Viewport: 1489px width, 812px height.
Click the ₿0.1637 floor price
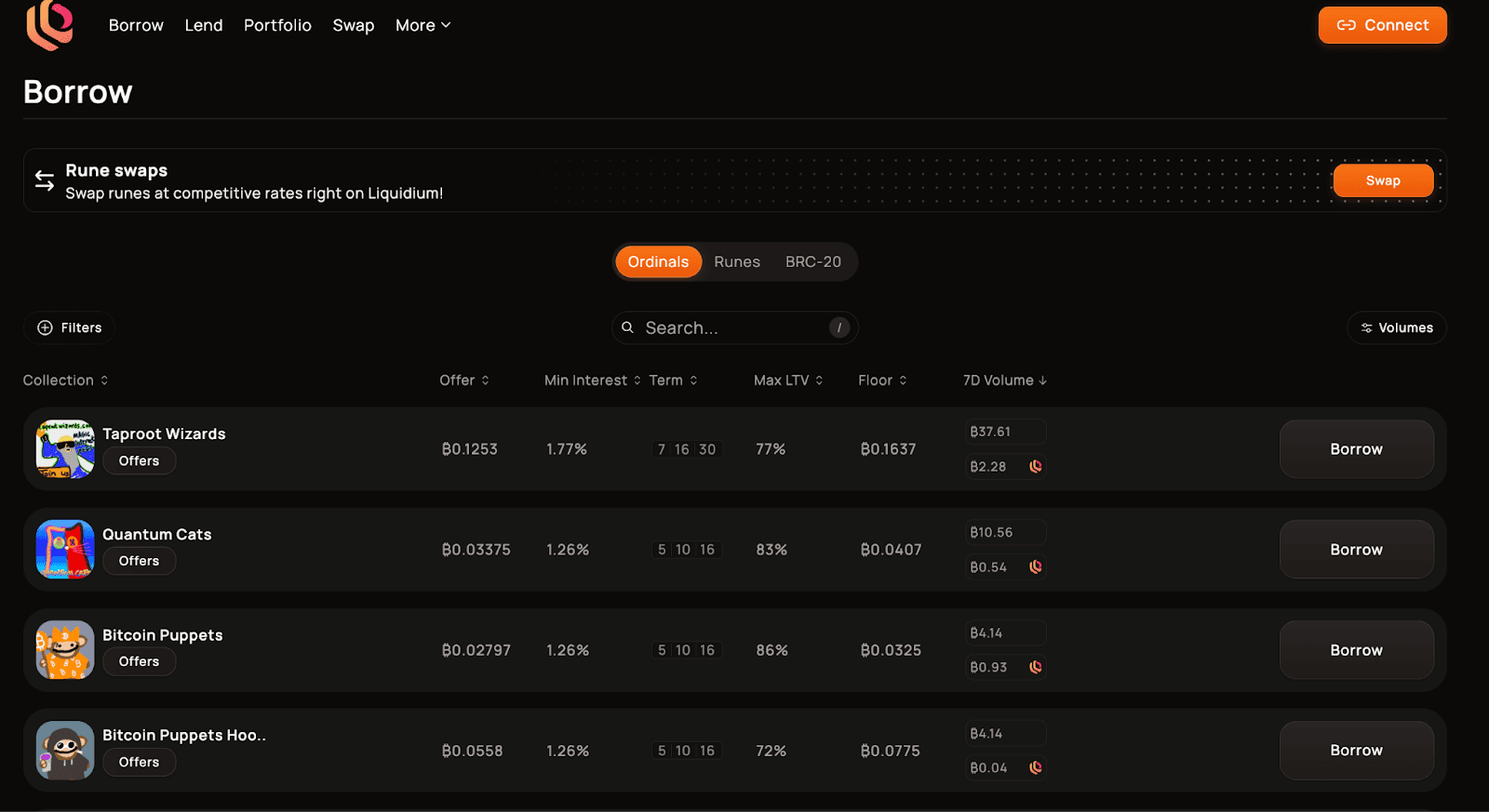(889, 449)
